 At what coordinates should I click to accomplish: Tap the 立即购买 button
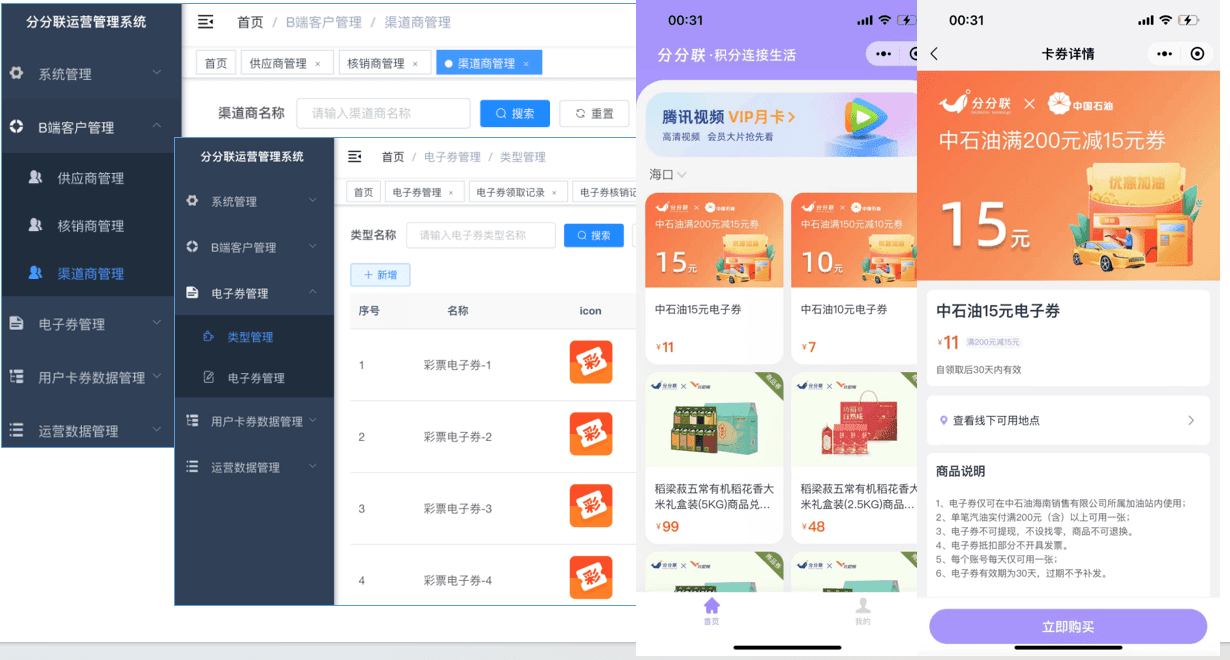(1068, 627)
